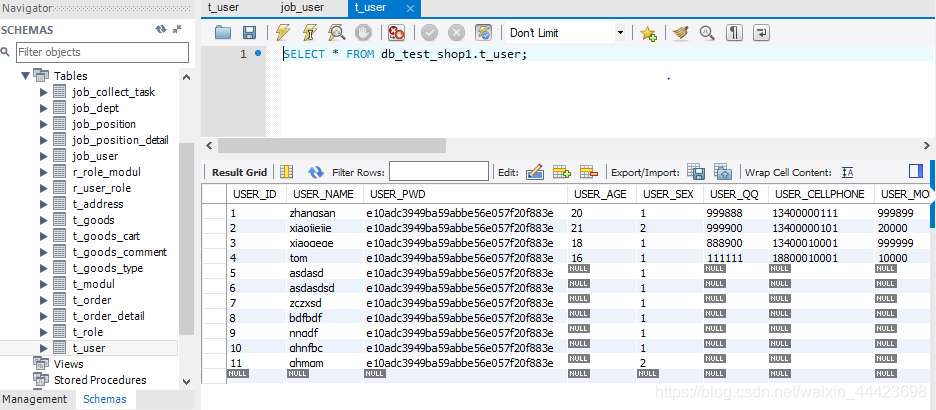Toggle result grid form view icon
Viewport: 936px width, 410px height.
pyautogui.click(x=287, y=172)
